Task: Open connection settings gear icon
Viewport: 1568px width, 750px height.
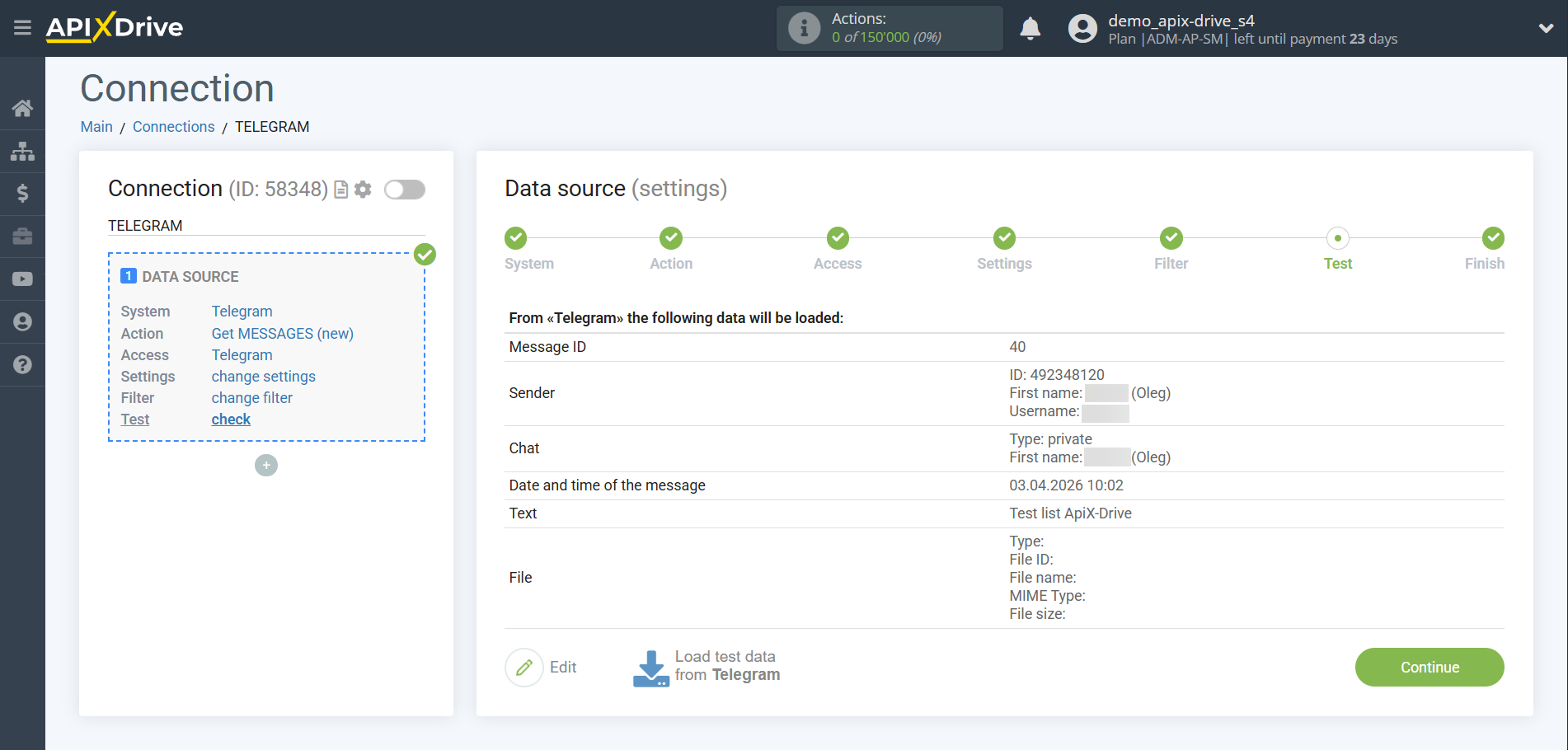Action: coord(363,190)
